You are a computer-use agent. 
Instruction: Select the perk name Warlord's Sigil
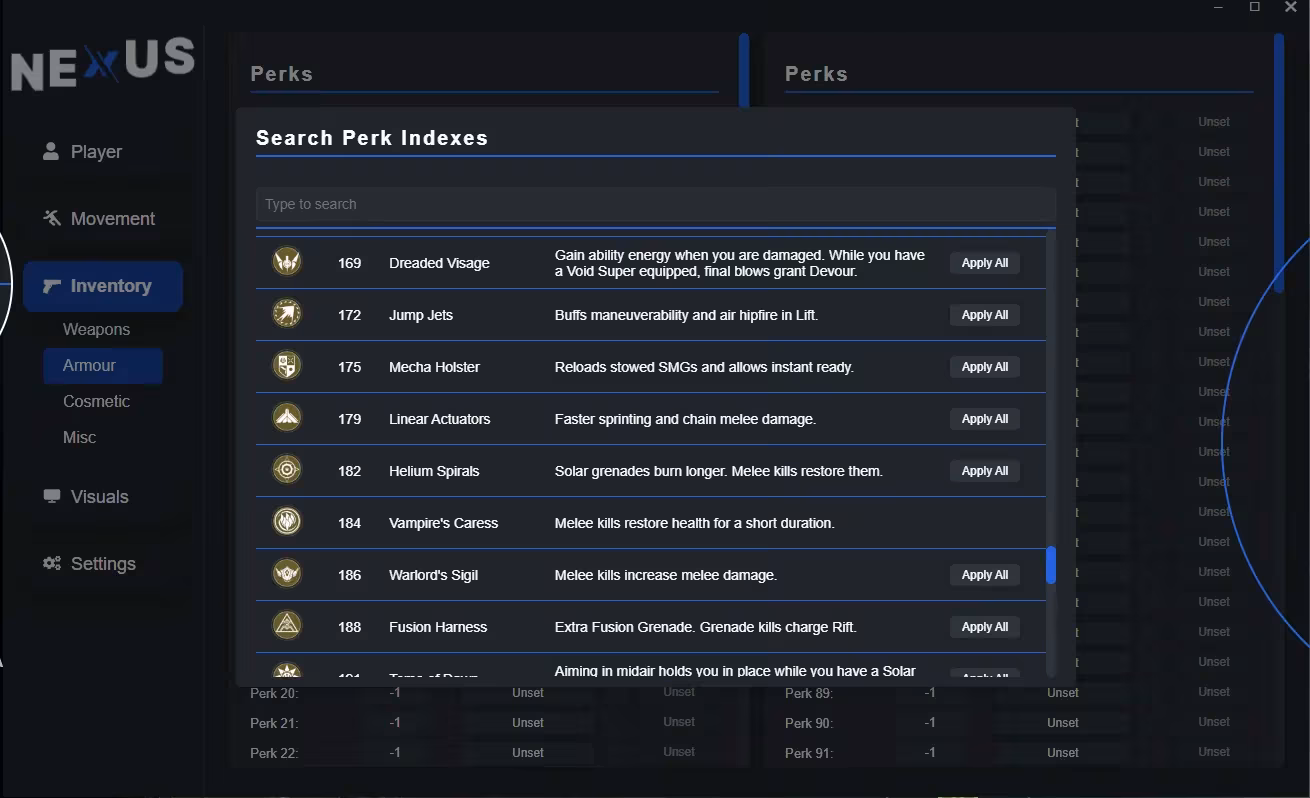pos(433,575)
